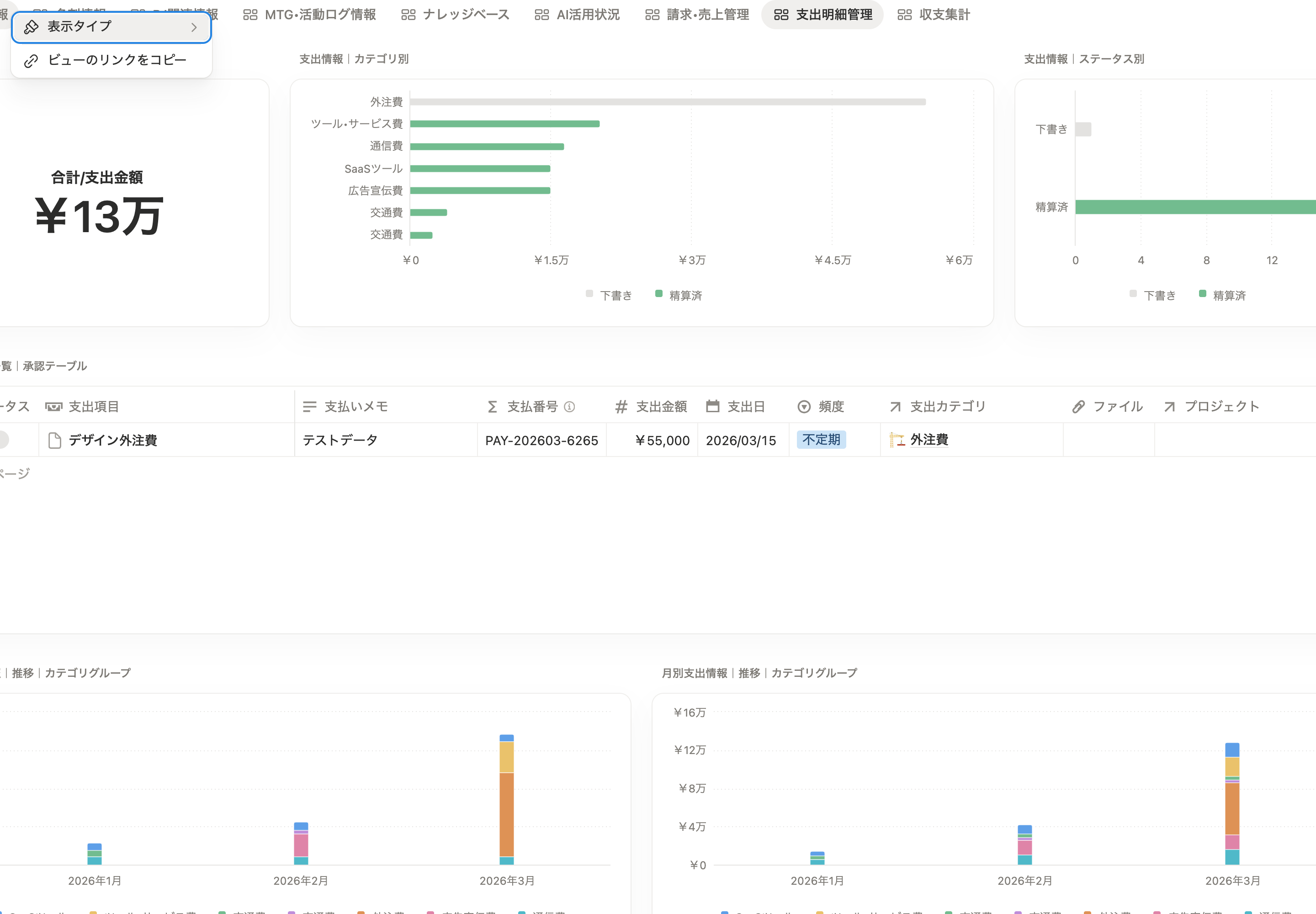This screenshot has width=1316, height=914.
Task: Click the green 精算済 bar in ステータス別 chart
Action: click(1195, 207)
